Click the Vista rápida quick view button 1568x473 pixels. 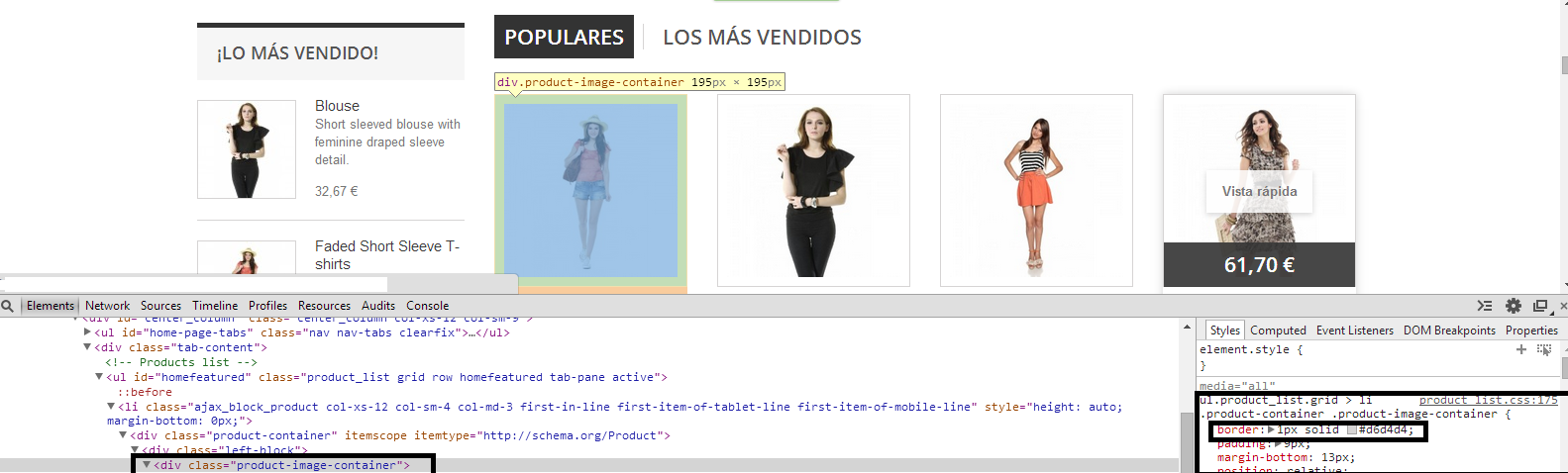pyautogui.click(x=1259, y=191)
